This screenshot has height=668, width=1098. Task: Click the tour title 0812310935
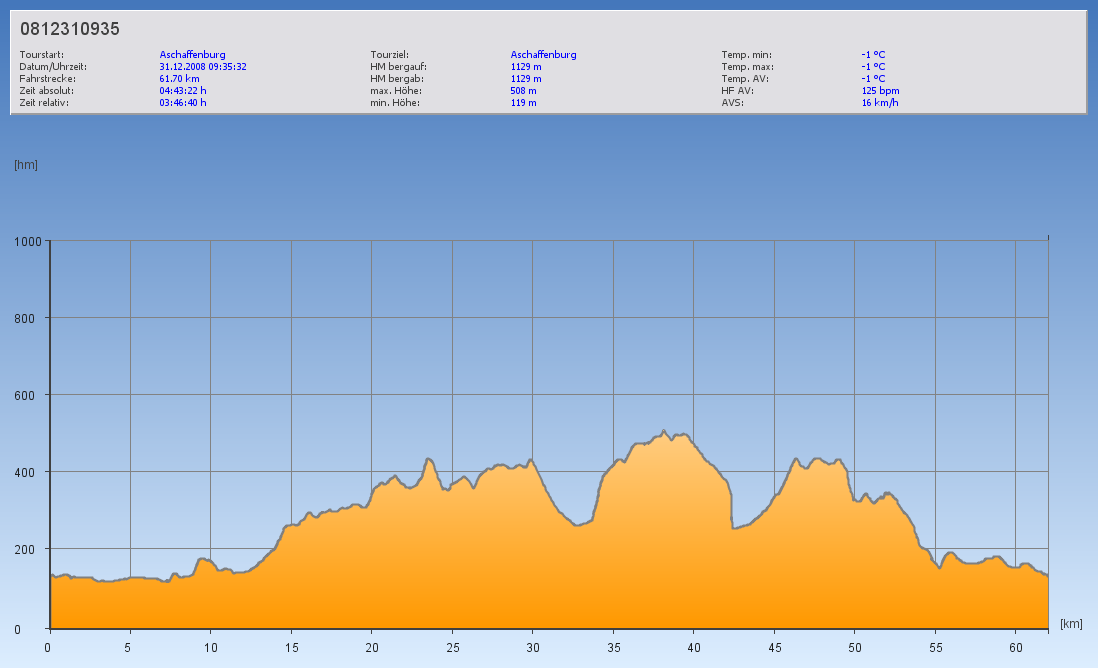pyautogui.click(x=70, y=29)
